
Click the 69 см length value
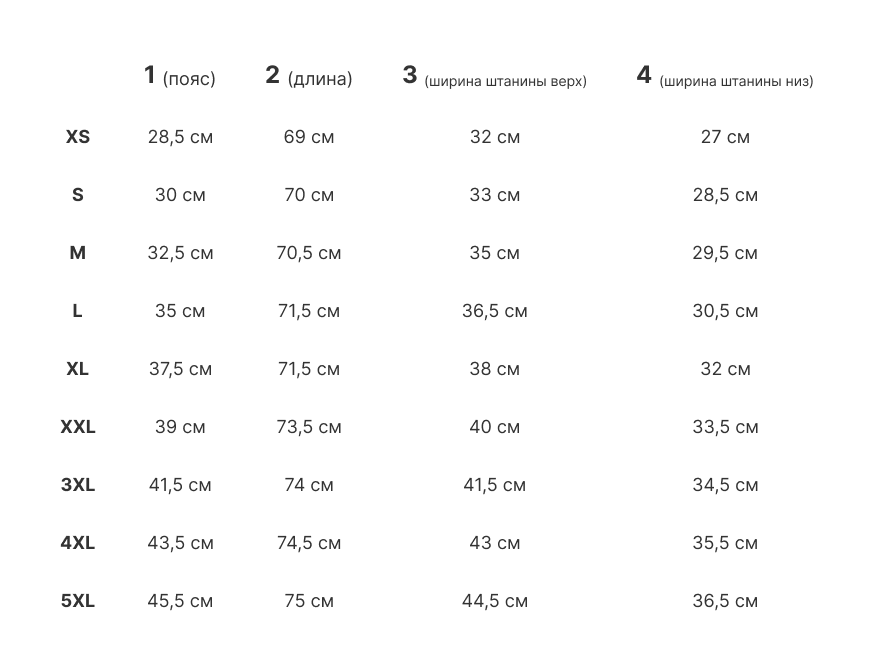pyautogui.click(x=309, y=137)
